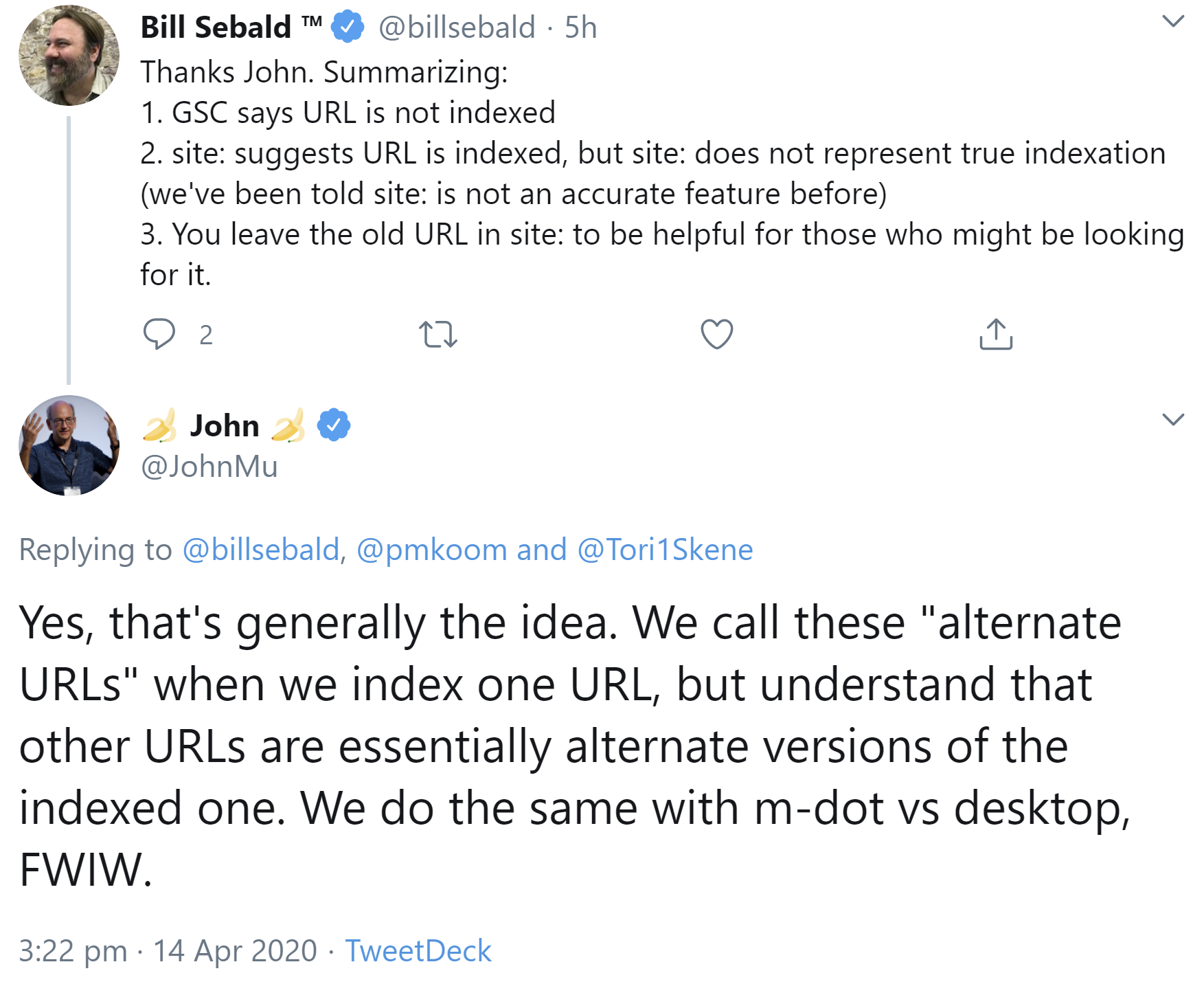Click the reply count showing 2
This screenshot has width=1204, height=984.
click(x=204, y=336)
